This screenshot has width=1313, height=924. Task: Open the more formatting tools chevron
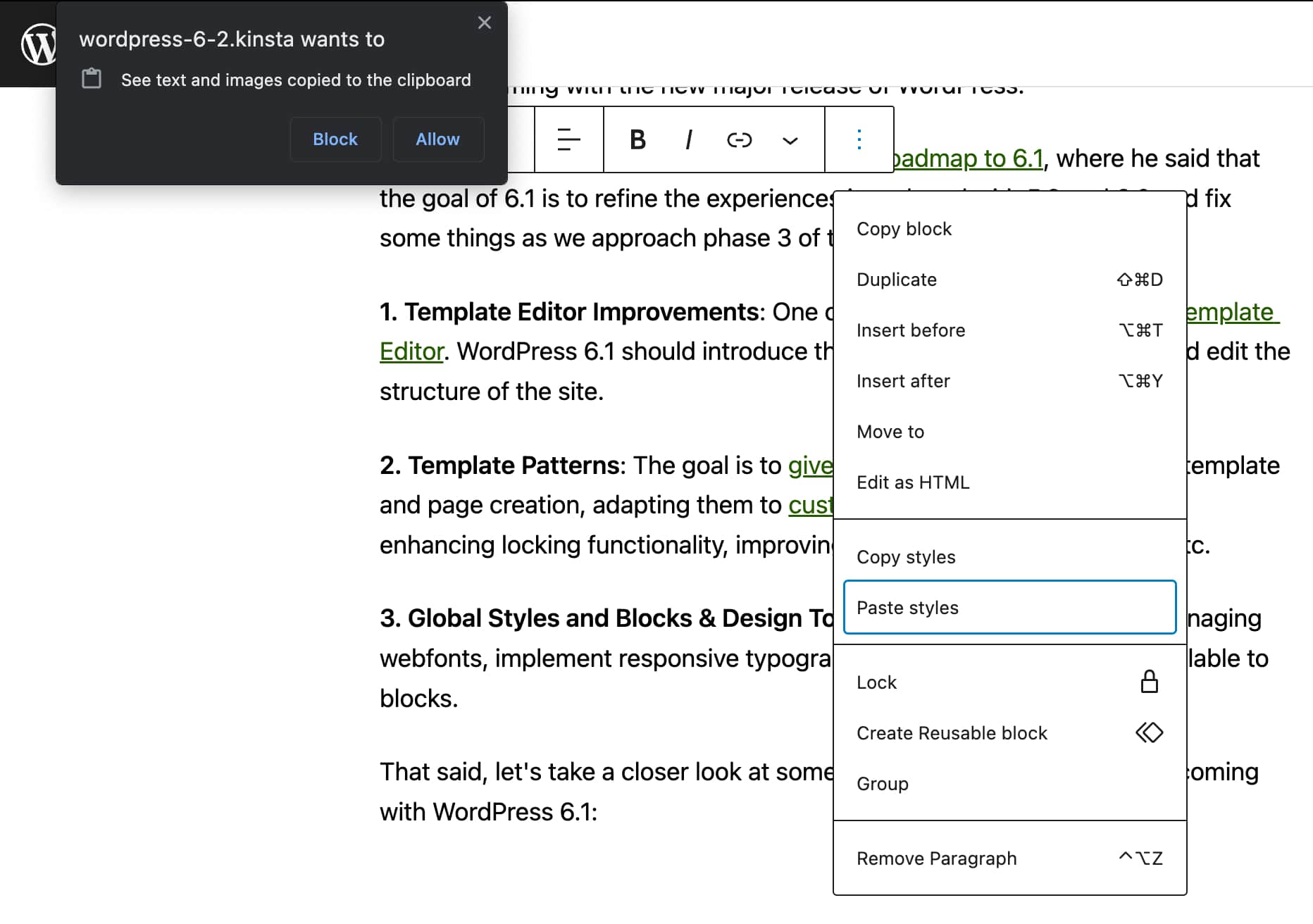coord(789,140)
